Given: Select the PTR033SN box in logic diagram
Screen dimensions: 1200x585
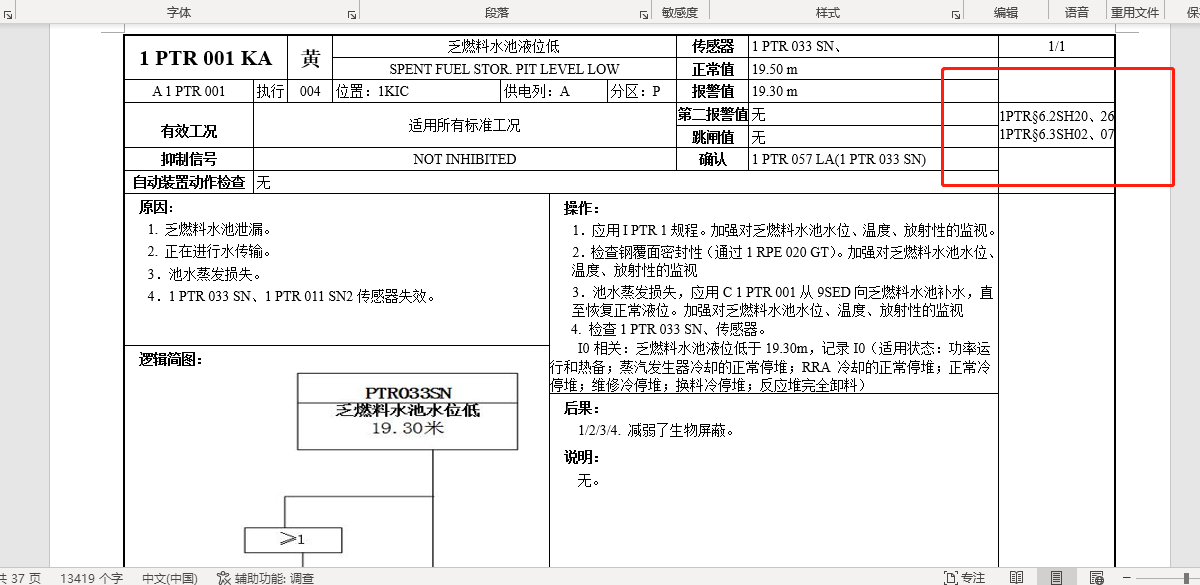Looking at the screenshot, I should (x=407, y=411).
